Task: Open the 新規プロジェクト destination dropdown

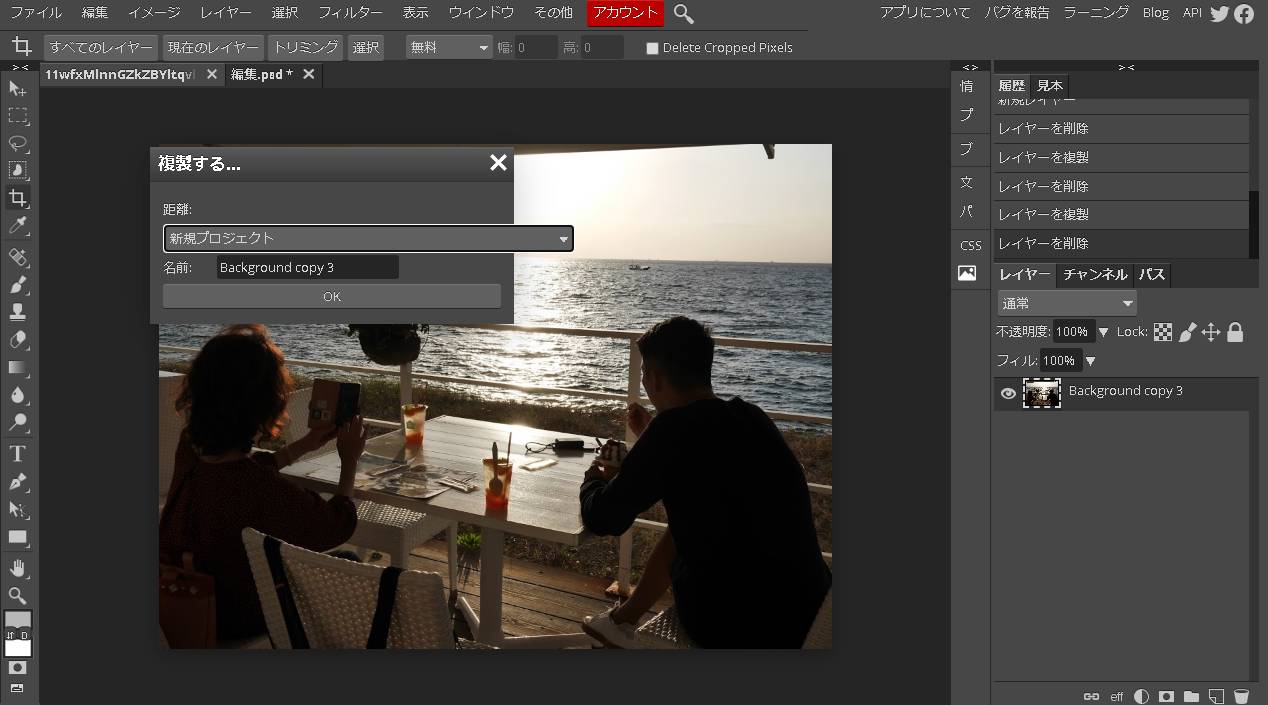Action: [368, 238]
